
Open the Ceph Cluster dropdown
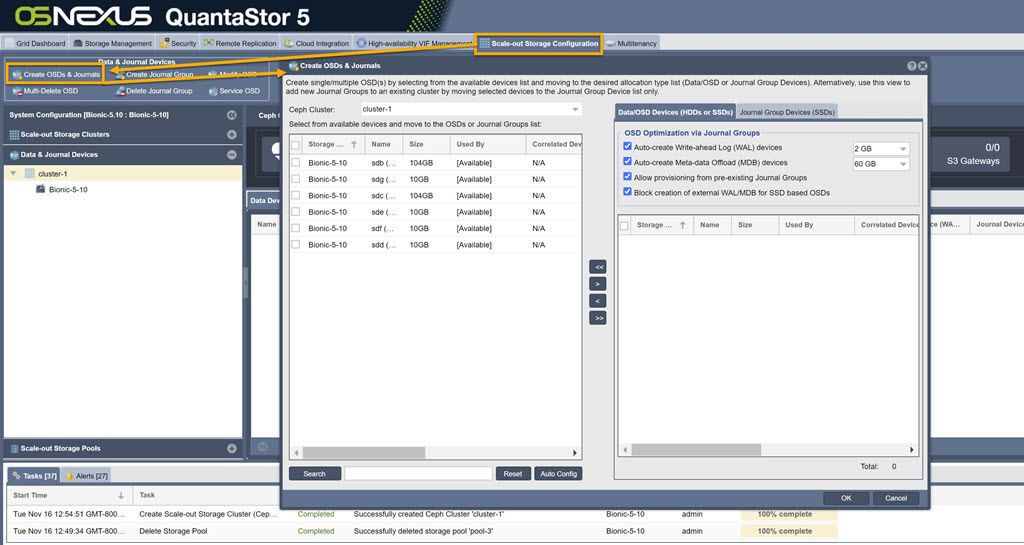[575, 110]
